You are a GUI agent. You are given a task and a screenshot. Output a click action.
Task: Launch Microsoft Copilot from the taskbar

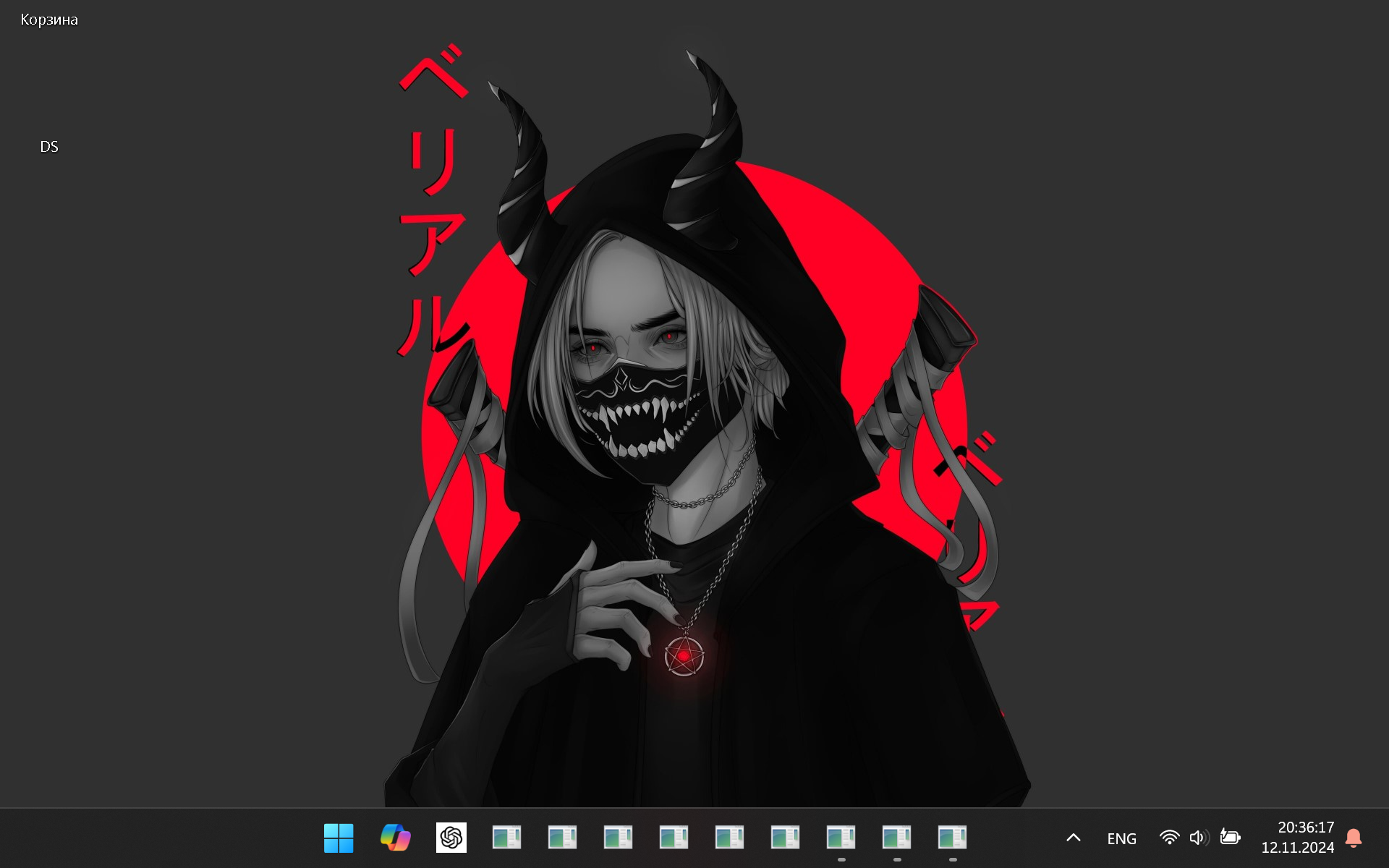(x=394, y=838)
